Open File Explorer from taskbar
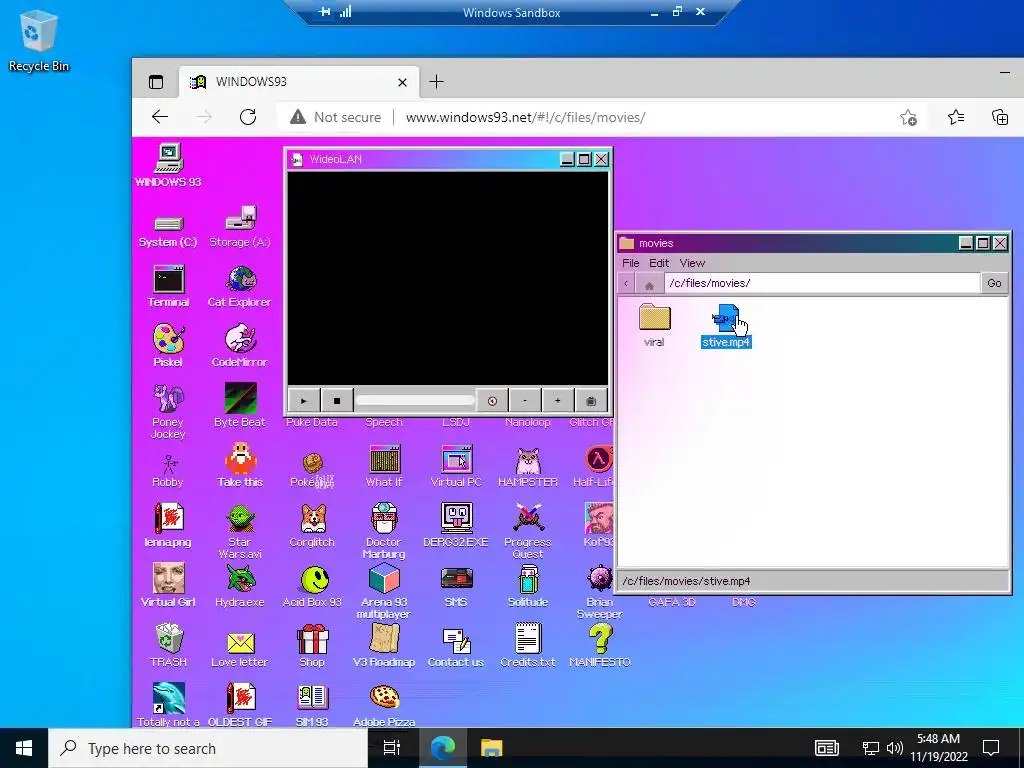1024x768 pixels. 491,748
